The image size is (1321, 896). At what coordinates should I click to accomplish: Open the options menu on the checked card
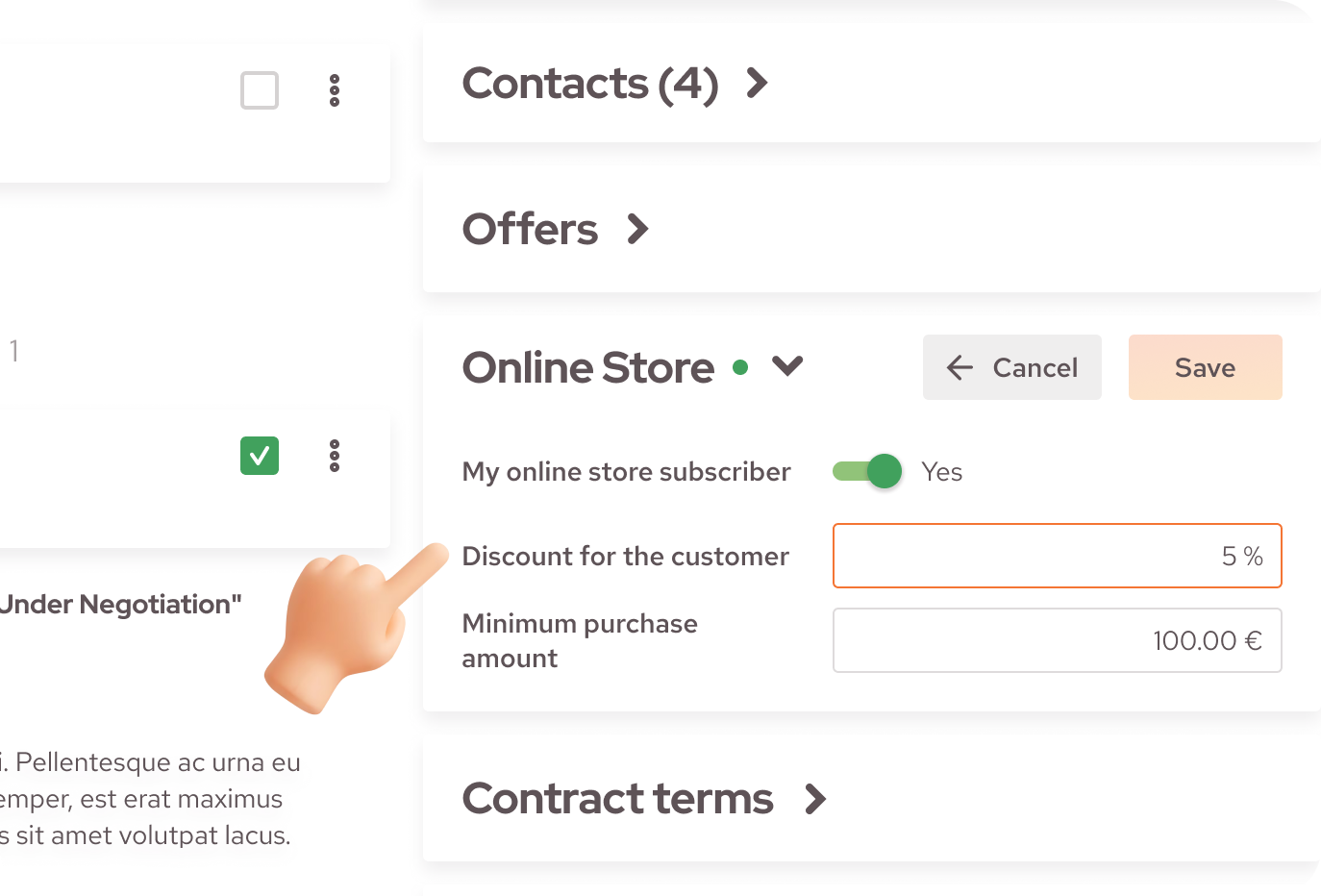coord(334,456)
